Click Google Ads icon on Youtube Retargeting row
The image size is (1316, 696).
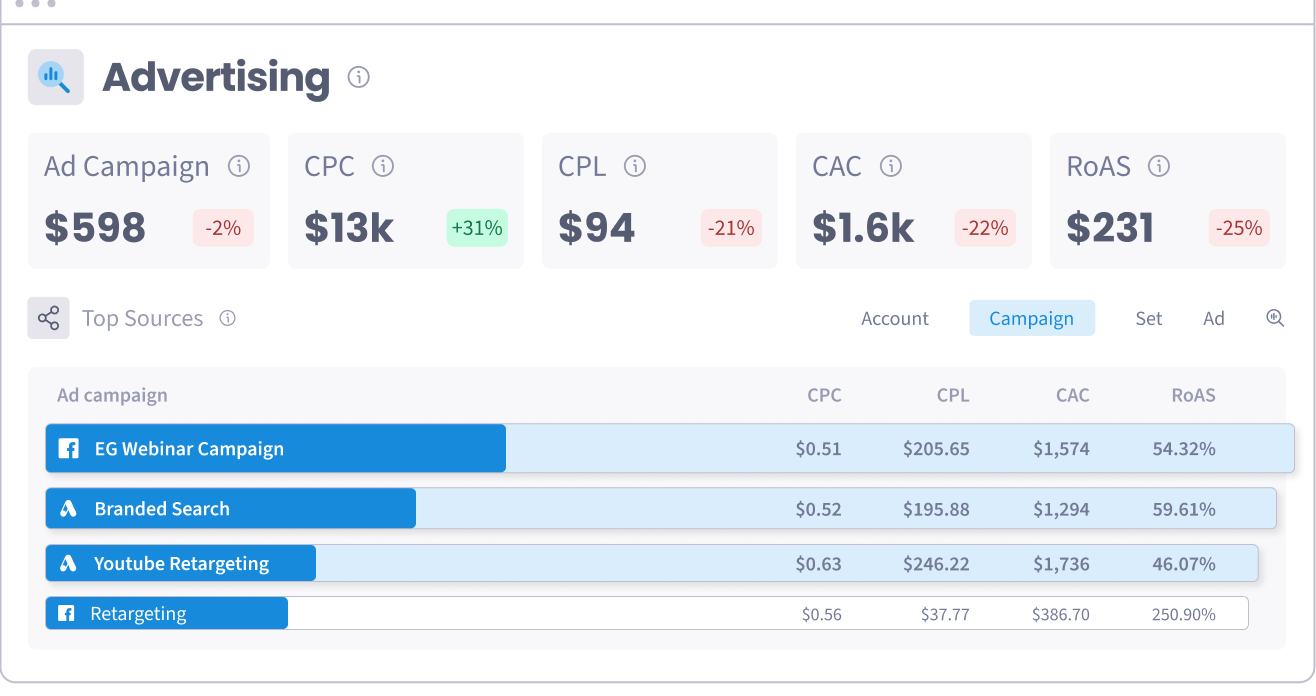pyautogui.click(x=69, y=564)
